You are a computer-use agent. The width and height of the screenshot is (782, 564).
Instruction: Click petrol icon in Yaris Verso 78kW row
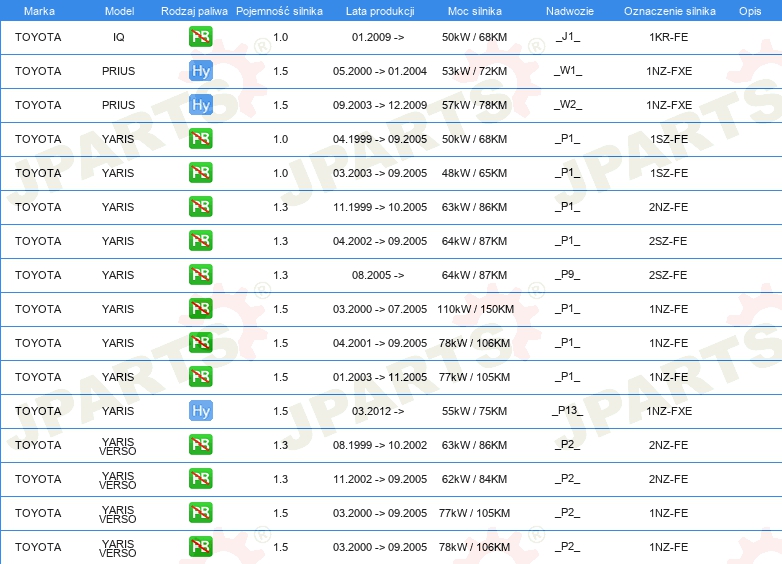[200, 547]
